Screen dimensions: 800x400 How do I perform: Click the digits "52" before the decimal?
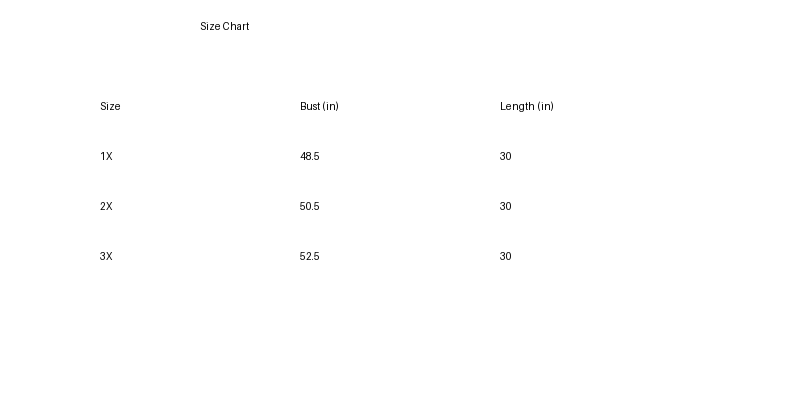click(305, 257)
